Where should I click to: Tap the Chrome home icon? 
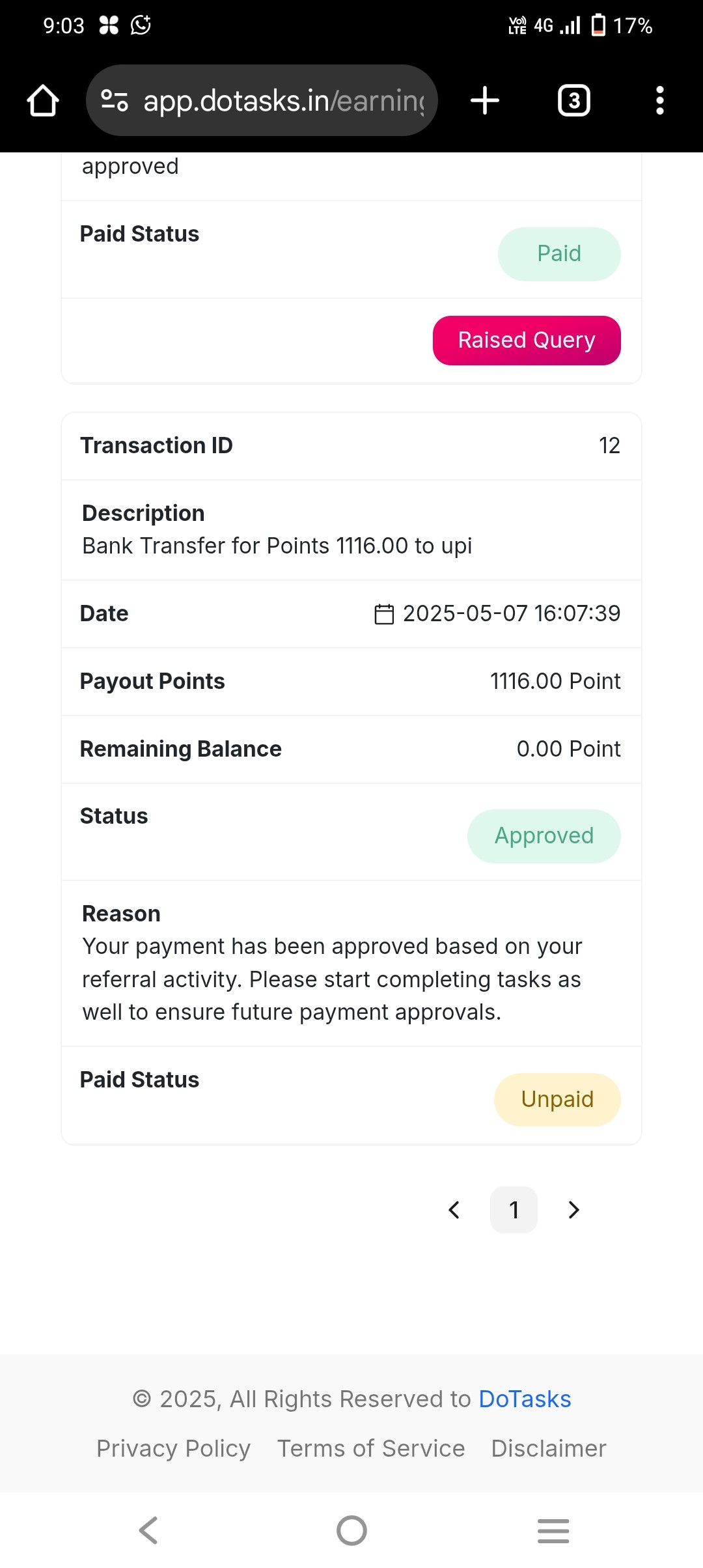point(43,100)
